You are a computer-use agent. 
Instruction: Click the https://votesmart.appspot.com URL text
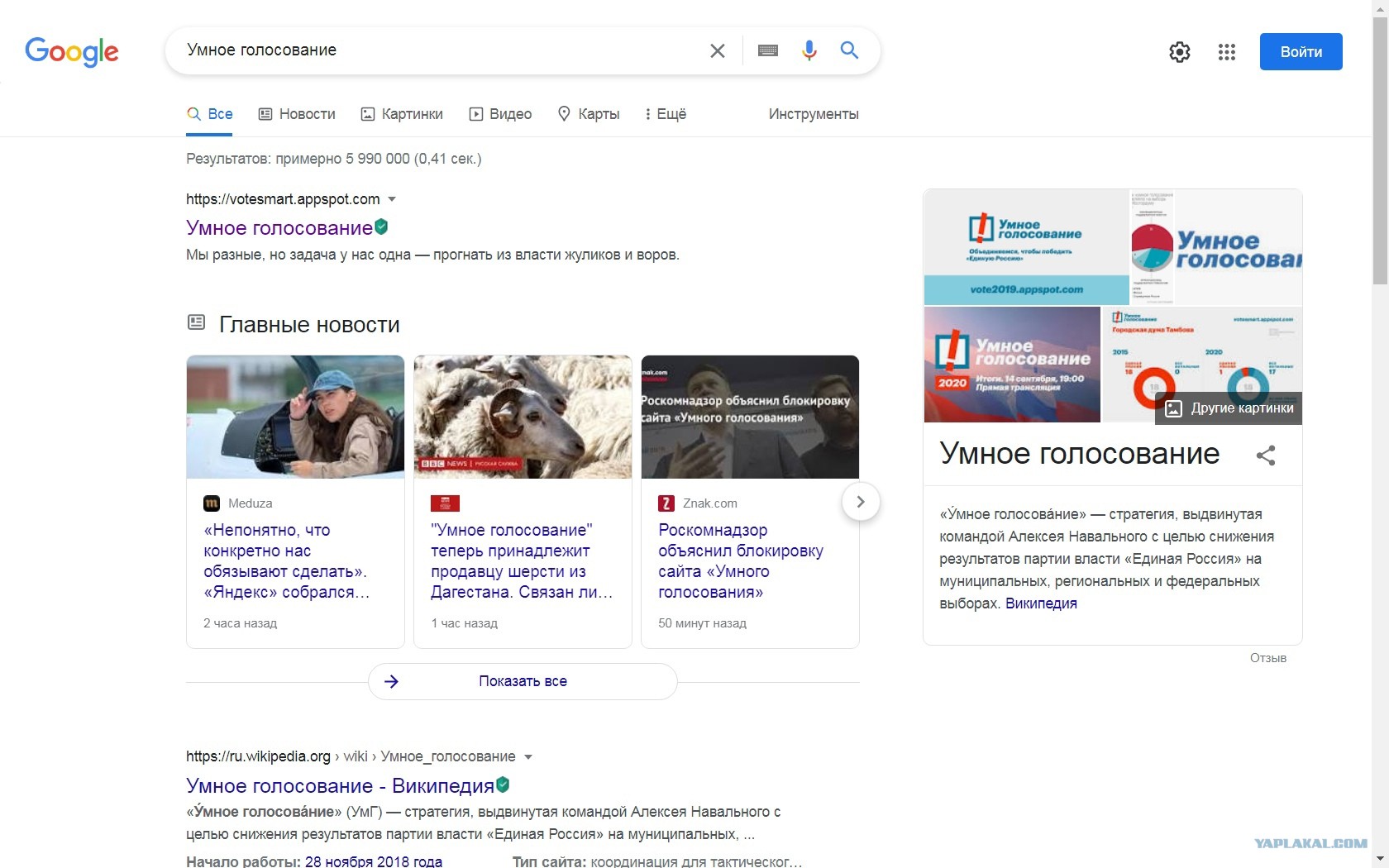283,199
